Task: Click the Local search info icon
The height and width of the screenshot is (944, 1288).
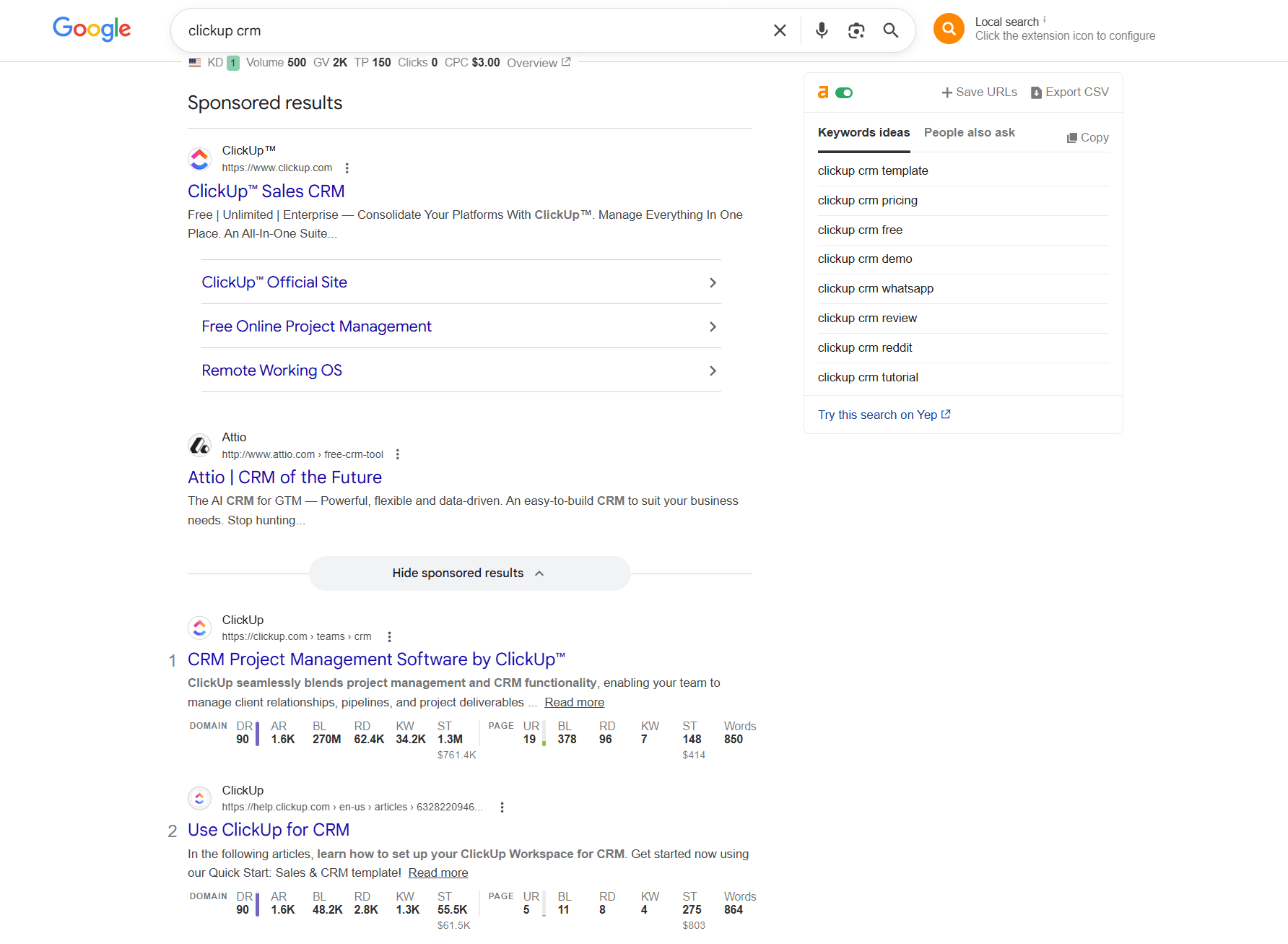Action: tap(1045, 20)
